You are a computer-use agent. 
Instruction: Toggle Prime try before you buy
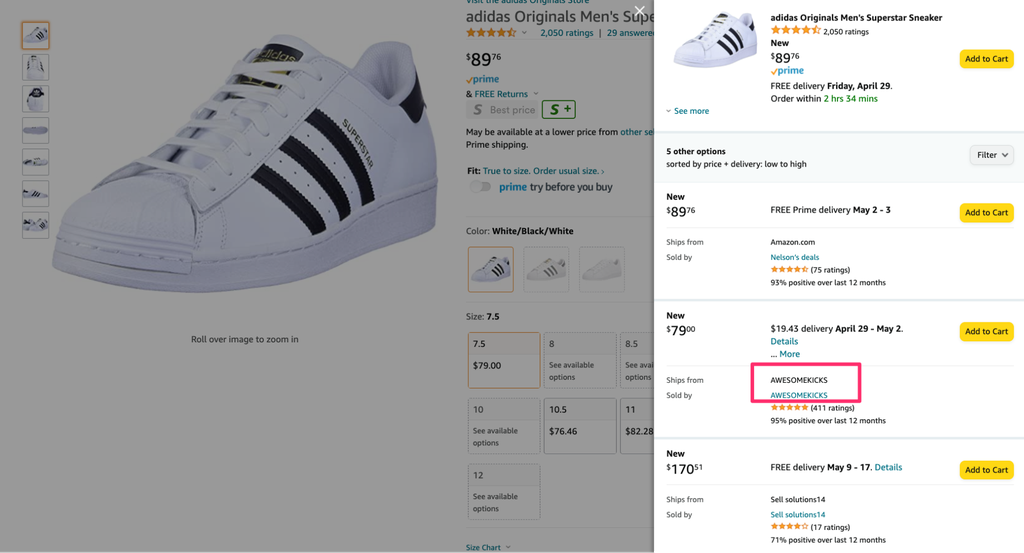[x=482, y=187]
